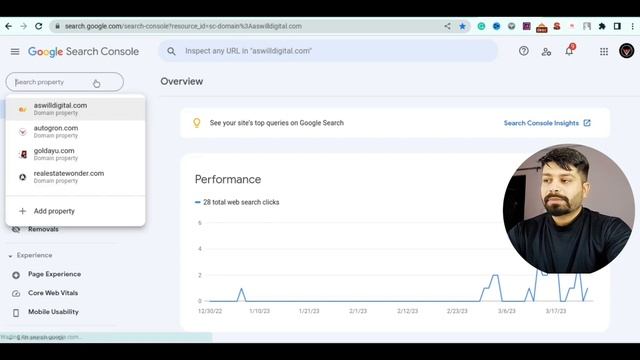Open the hamburger main menu
Image resolution: width=640 pixels, height=360 pixels.
point(15,51)
